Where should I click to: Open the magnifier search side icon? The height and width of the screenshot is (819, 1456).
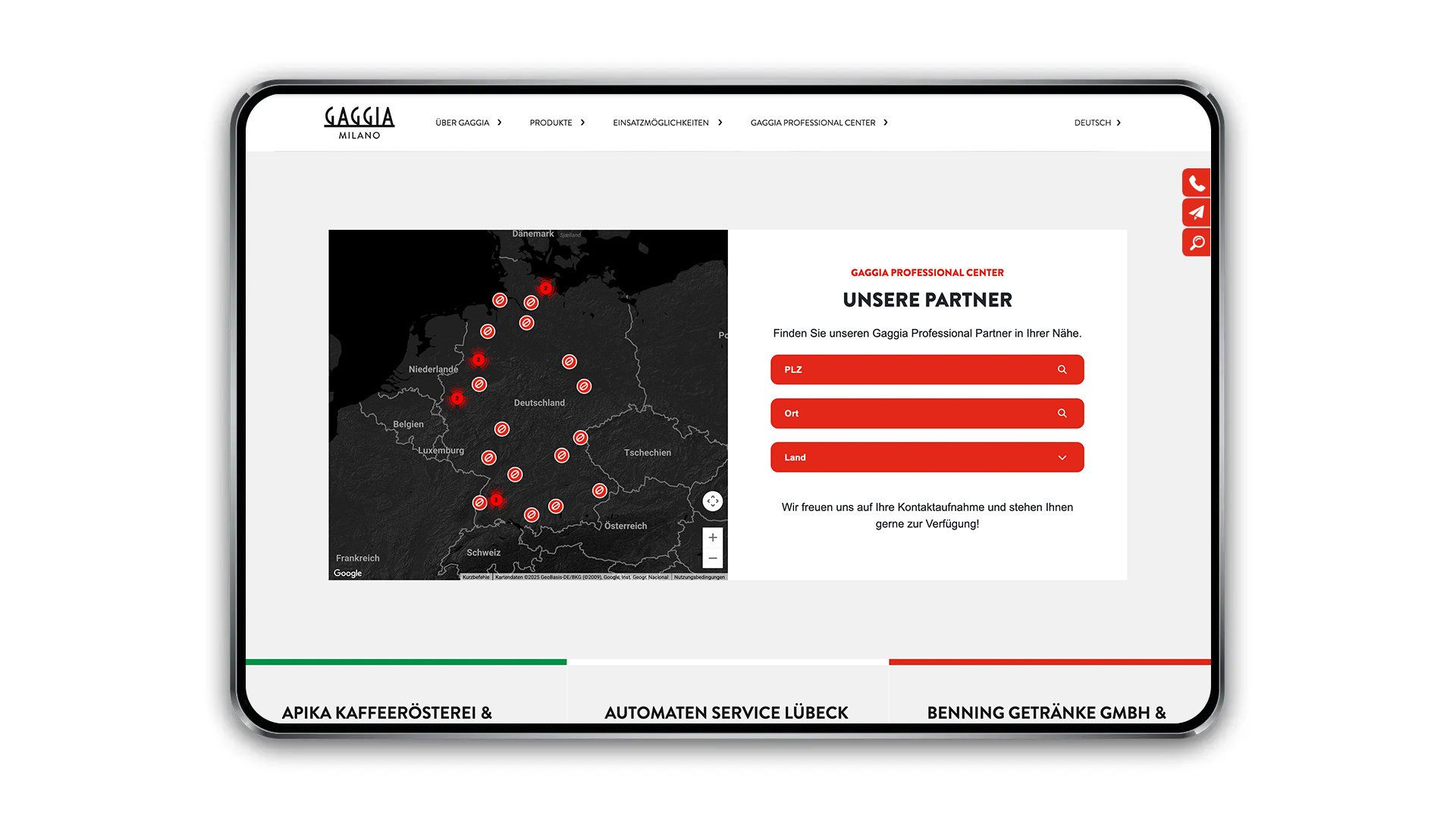[x=1196, y=243]
